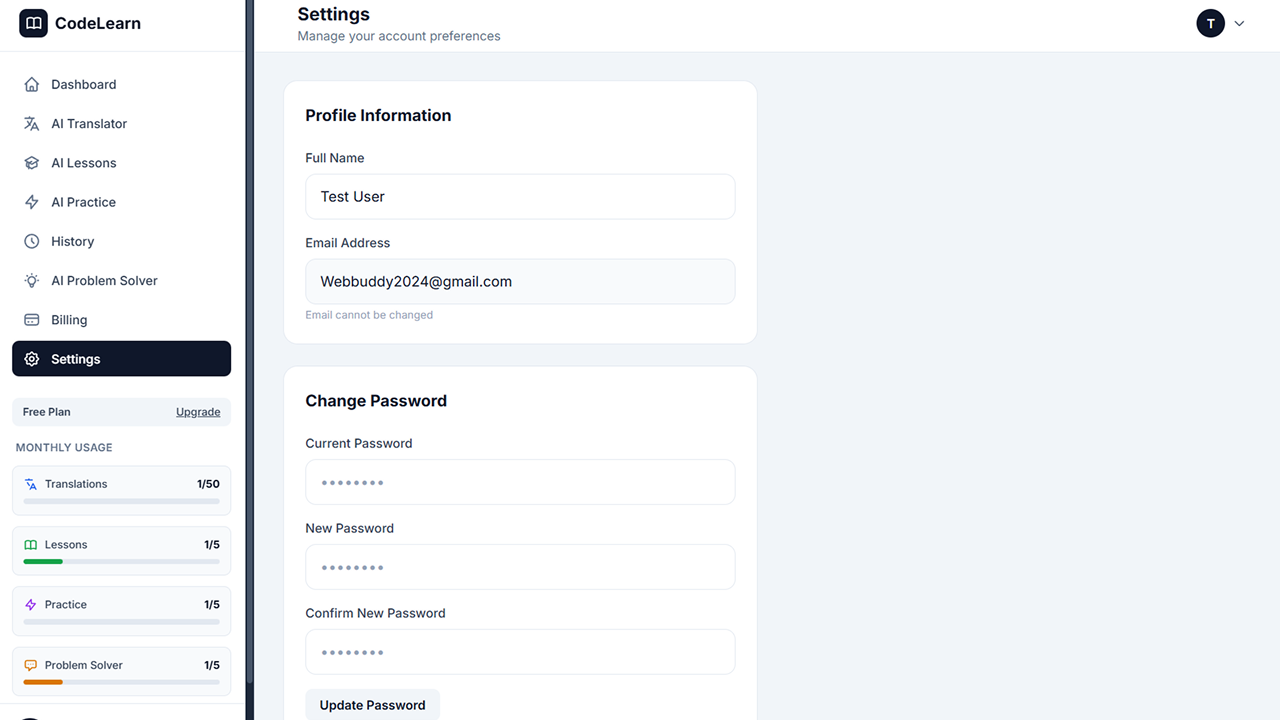Image resolution: width=1280 pixels, height=720 pixels.
Task: Go to the History menu item
Action: pyautogui.click(x=72, y=241)
